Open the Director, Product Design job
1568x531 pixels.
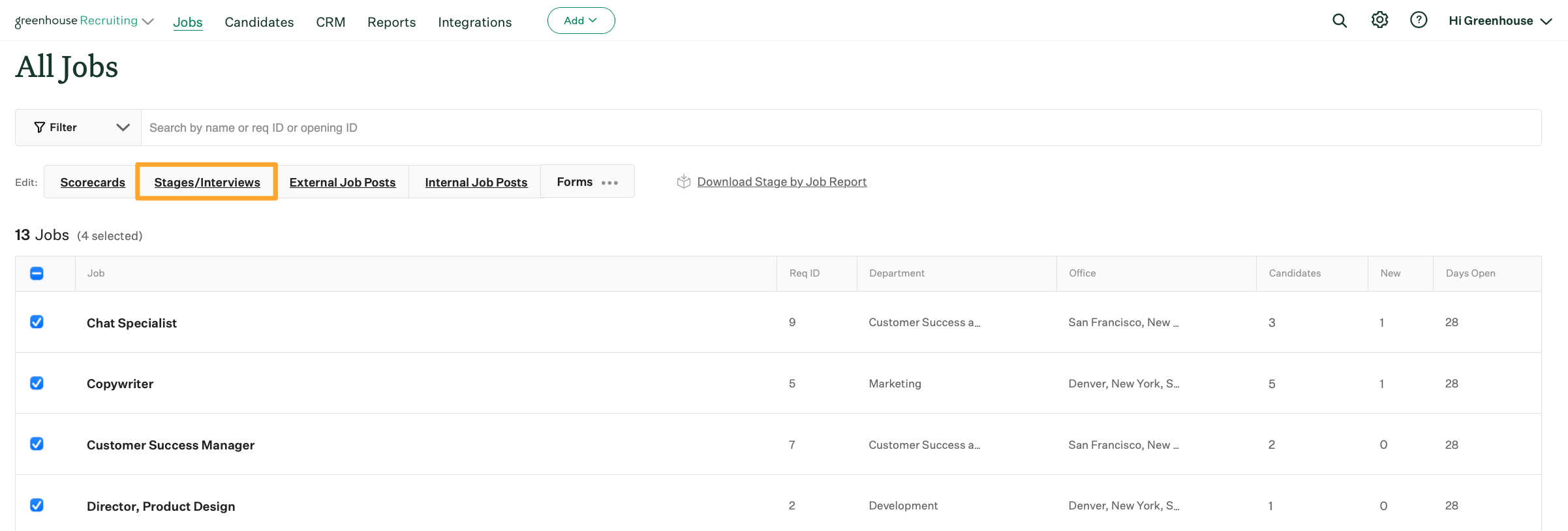pyautogui.click(x=161, y=506)
